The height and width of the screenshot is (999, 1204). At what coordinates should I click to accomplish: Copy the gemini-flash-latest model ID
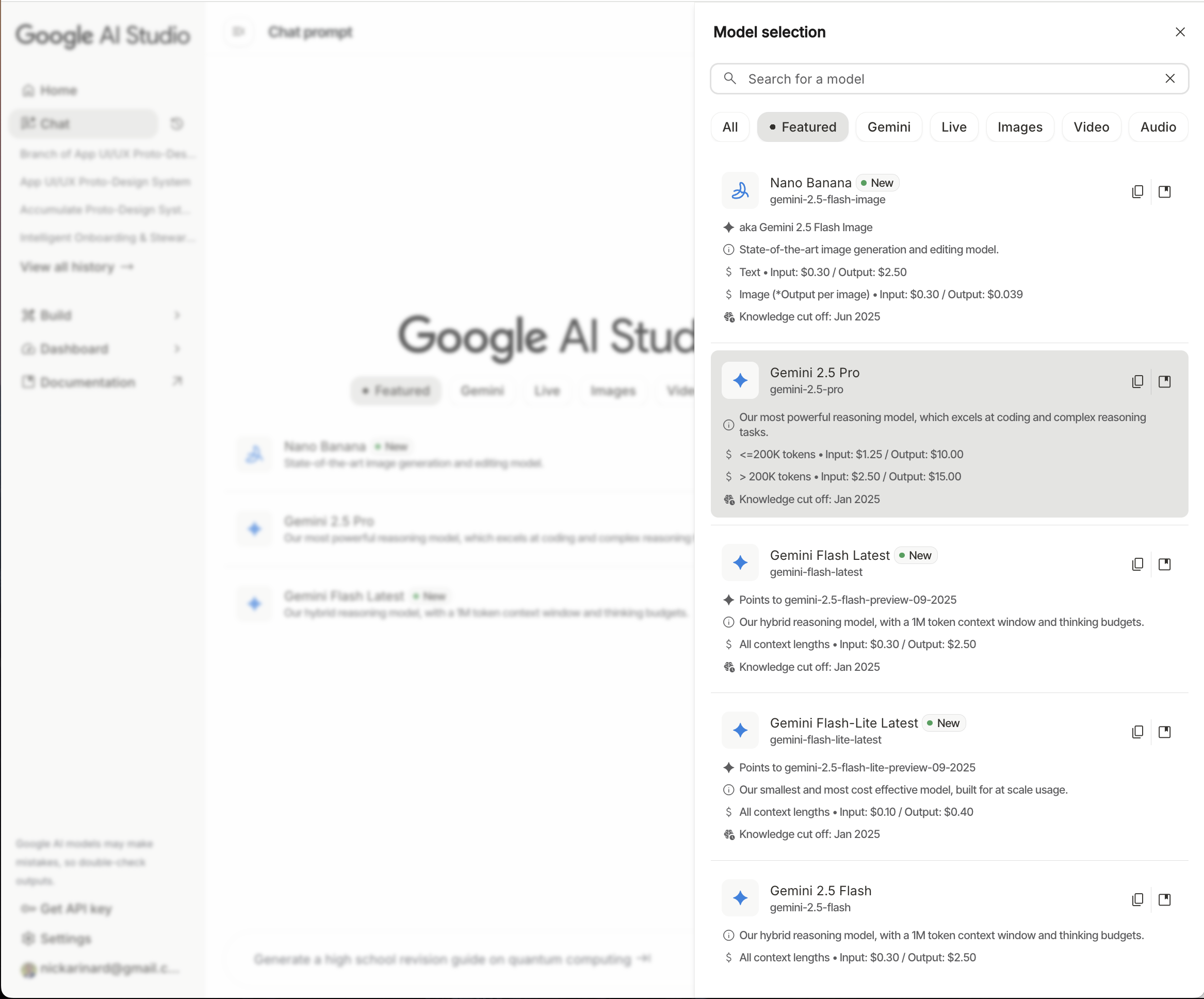pyautogui.click(x=1137, y=565)
